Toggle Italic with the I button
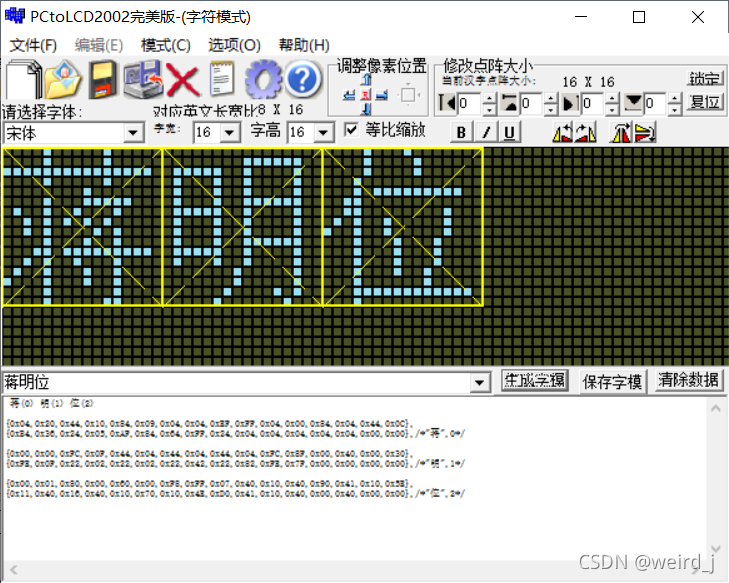This screenshot has width=729, height=583. pos(486,132)
